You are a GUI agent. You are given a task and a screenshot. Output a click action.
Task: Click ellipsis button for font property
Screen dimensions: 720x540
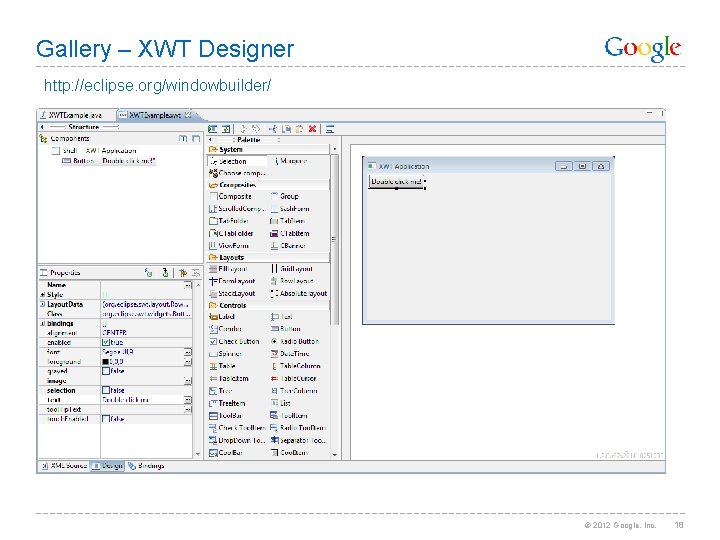(x=188, y=352)
